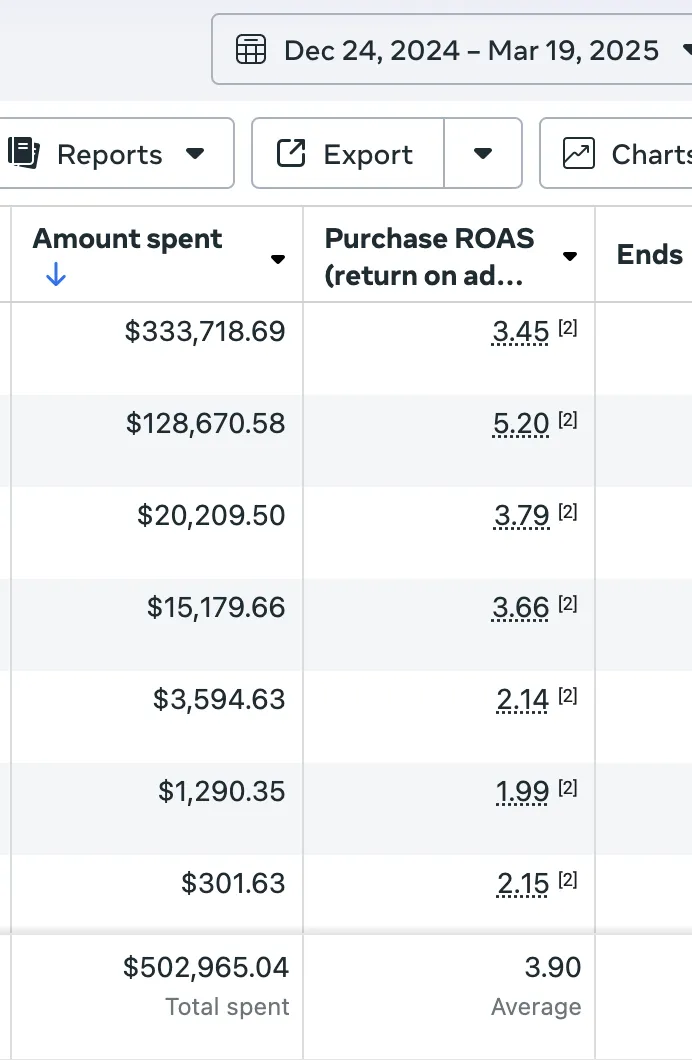Click the calendar icon in date range picker
692x1060 pixels.
coord(251,50)
